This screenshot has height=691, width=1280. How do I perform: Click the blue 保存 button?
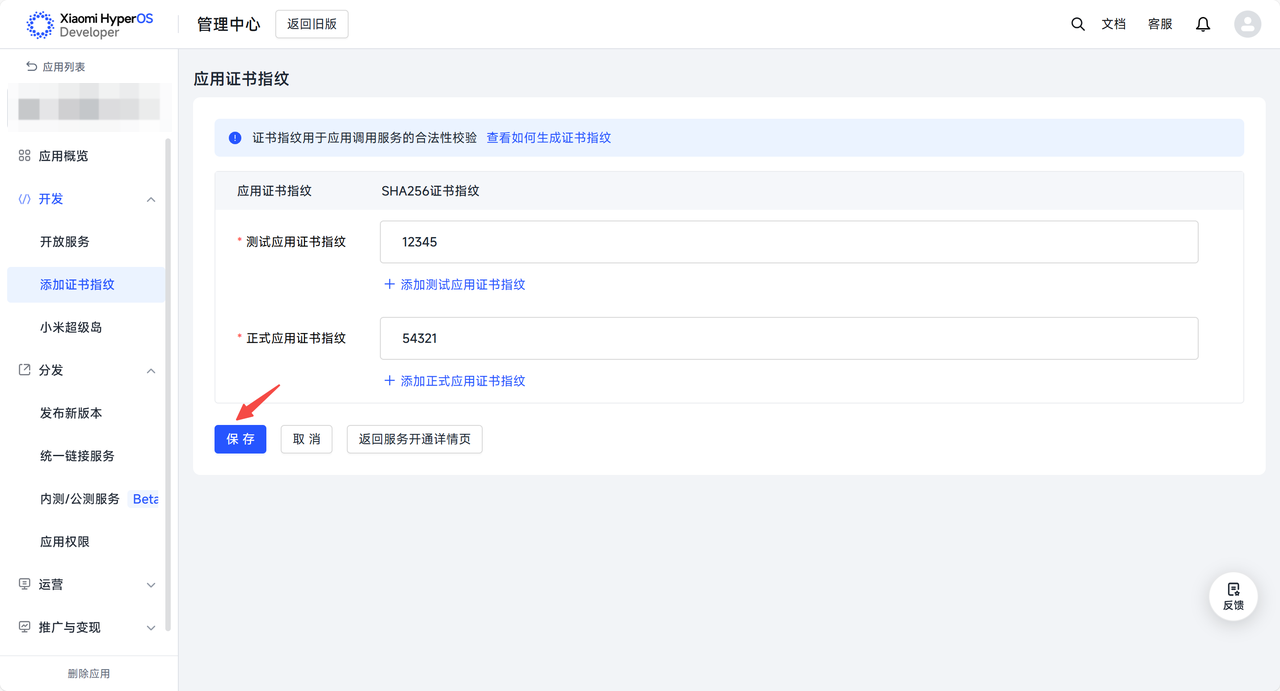240,439
